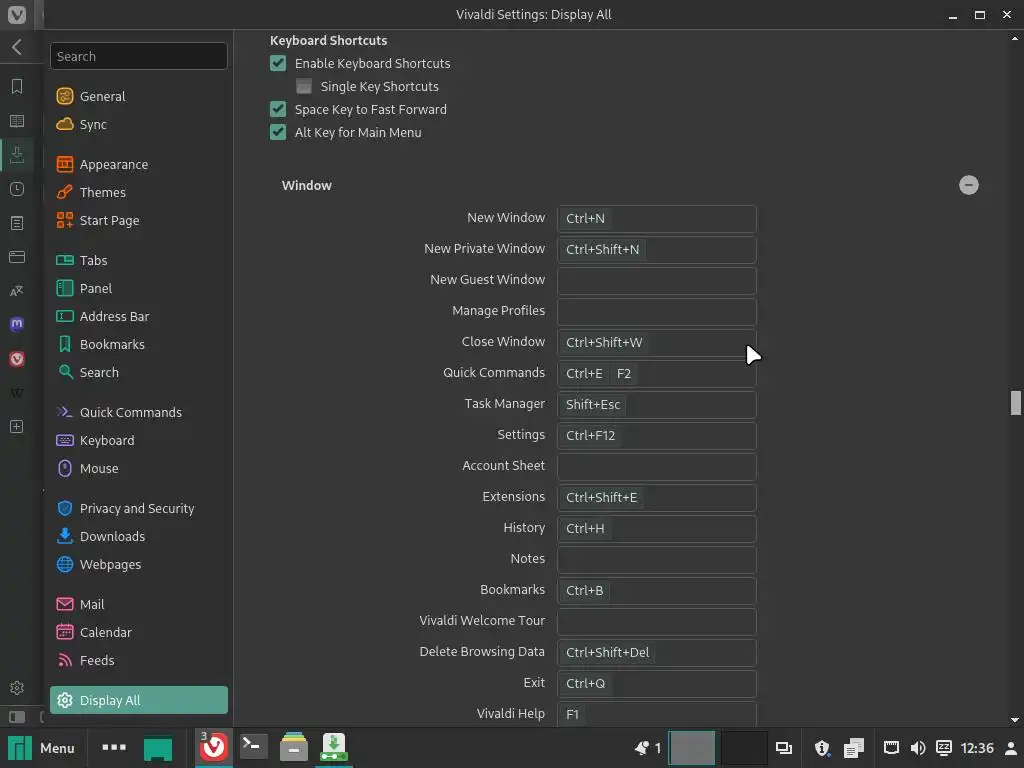Open the terminal from the taskbar
This screenshot has width=1024, height=768.
point(253,747)
